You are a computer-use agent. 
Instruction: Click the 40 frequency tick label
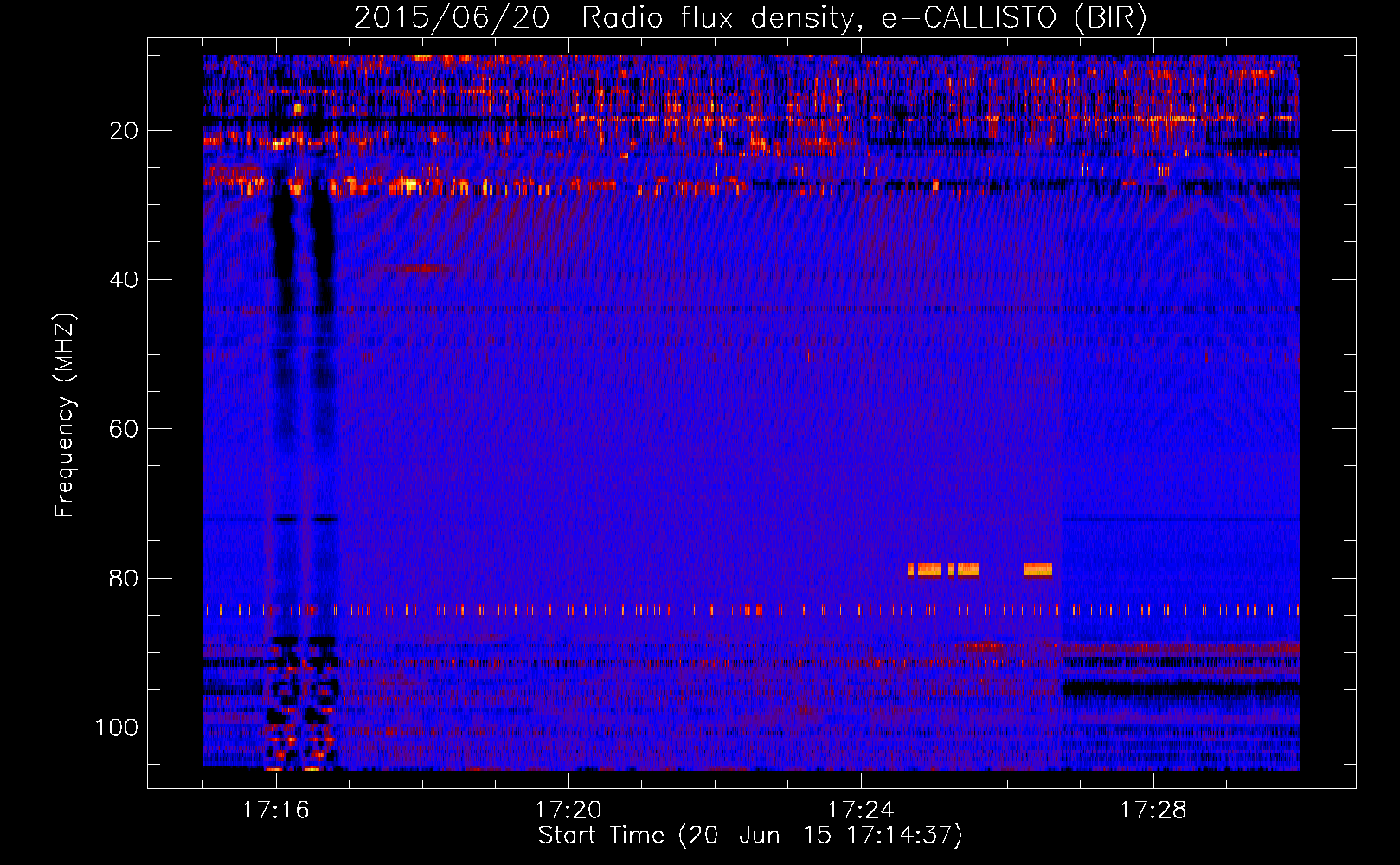(x=124, y=280)
